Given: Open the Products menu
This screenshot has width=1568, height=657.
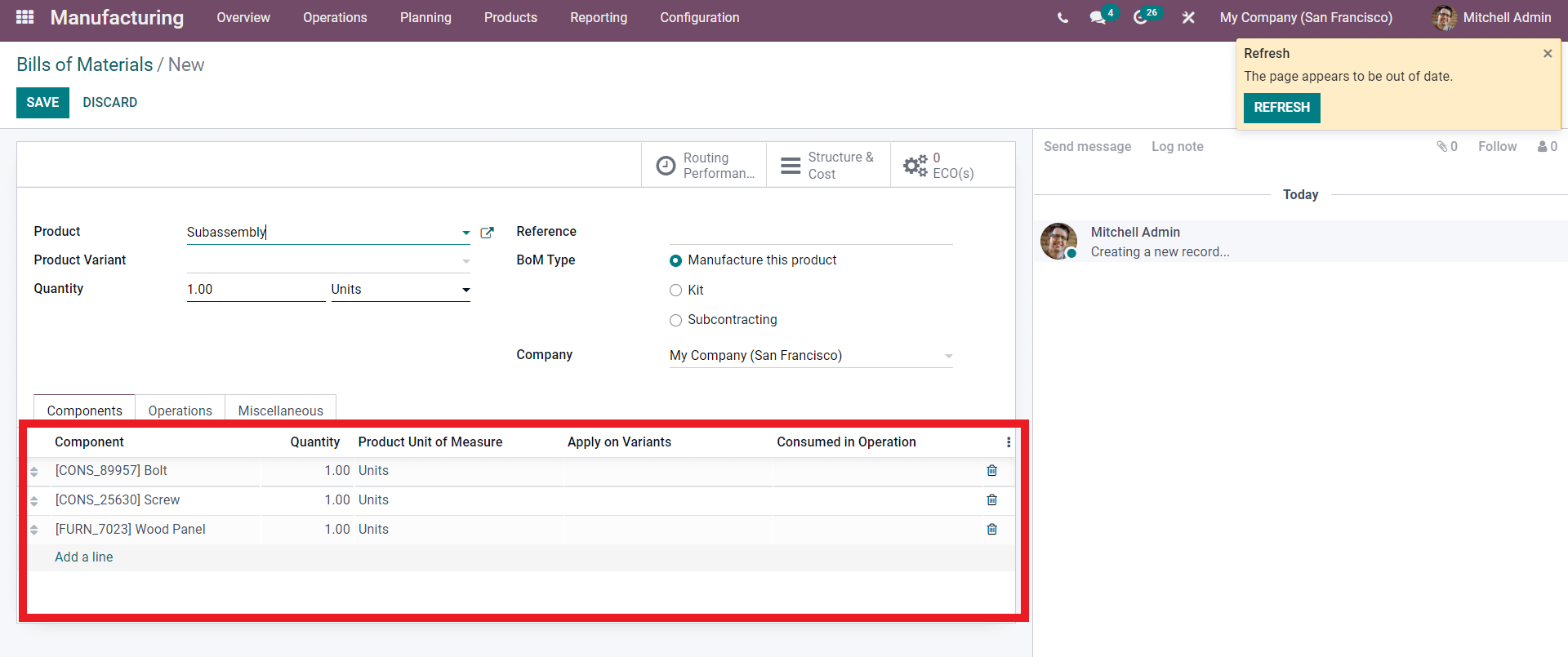Looking at the screenshot, I should pos(510,17).
